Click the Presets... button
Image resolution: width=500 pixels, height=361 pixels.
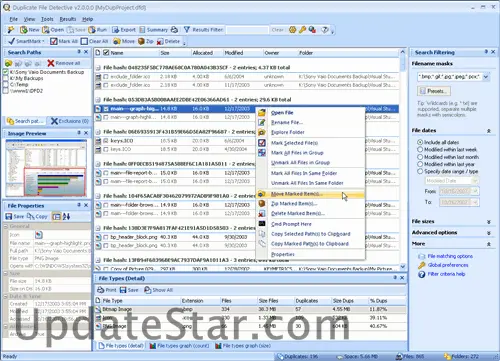(x=434, y=91)
